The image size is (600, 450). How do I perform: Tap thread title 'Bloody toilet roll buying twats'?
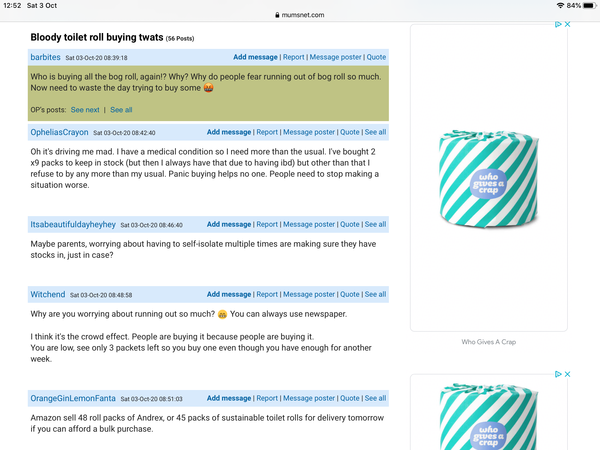coord(97,37)
